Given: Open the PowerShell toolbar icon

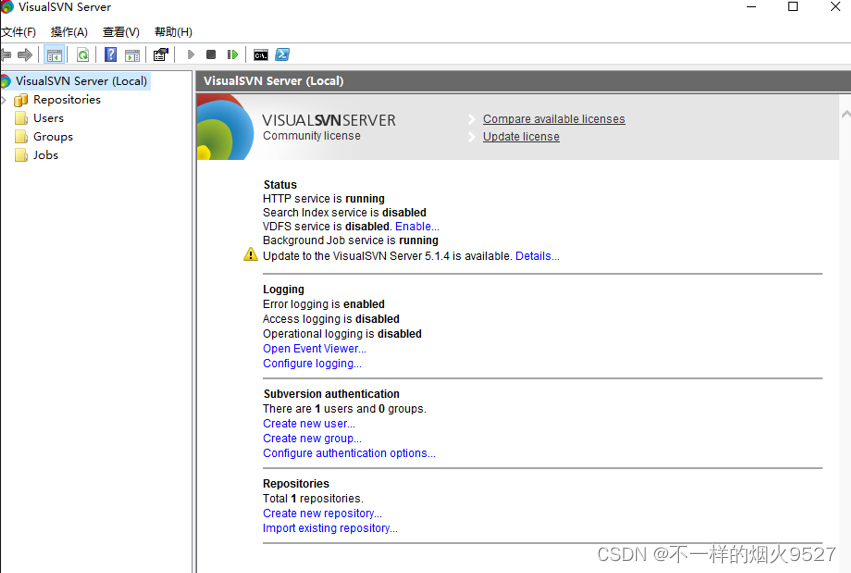Looking at the screenshot, I should (283, 55).
